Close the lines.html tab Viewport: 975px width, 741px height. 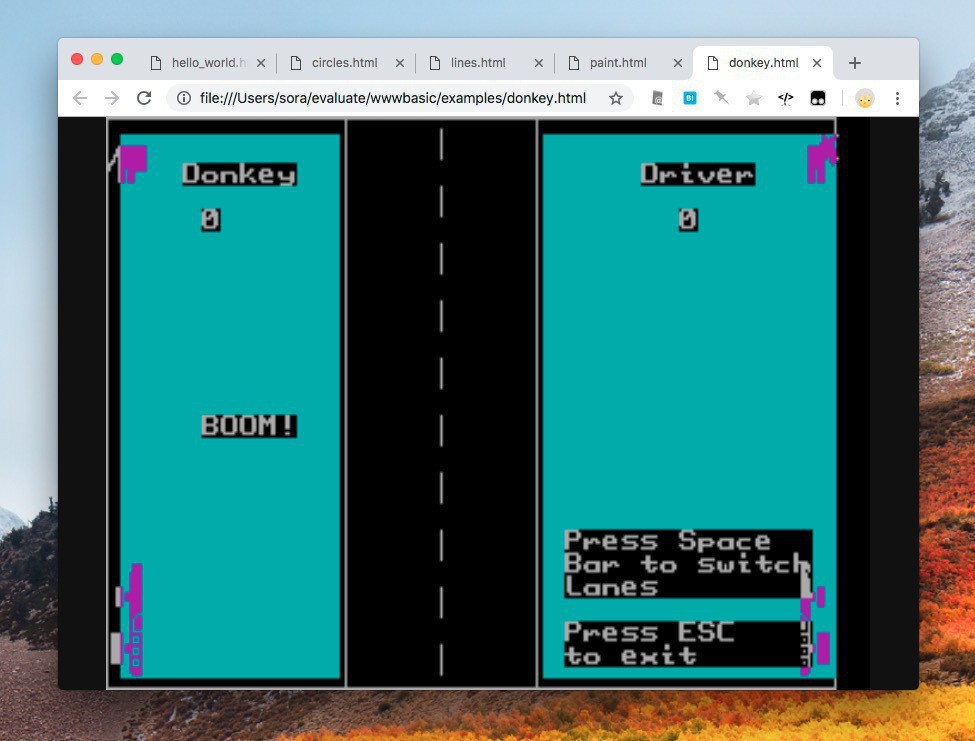(x=539, y=63)
